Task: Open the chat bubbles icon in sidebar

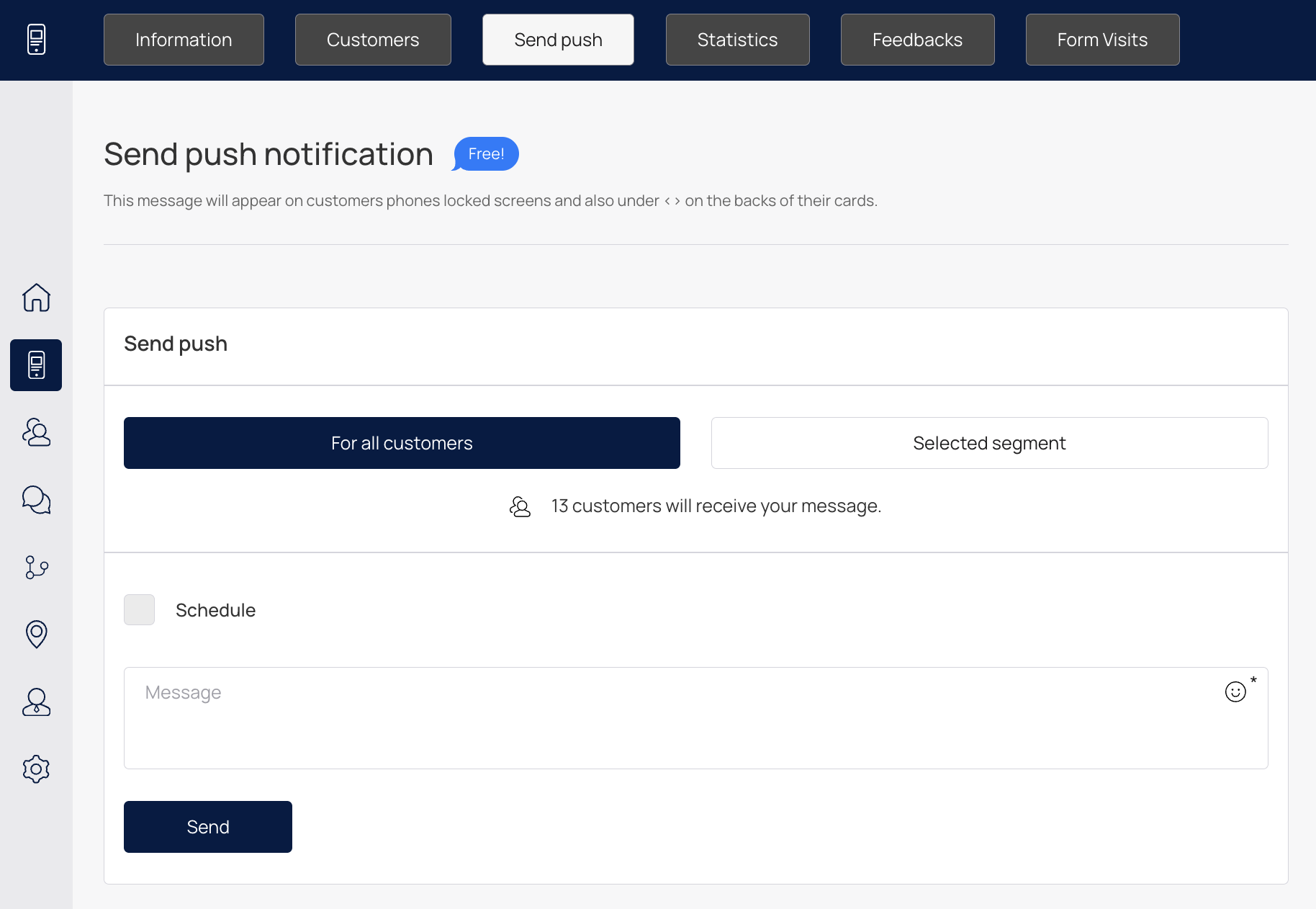Action: 36,500
